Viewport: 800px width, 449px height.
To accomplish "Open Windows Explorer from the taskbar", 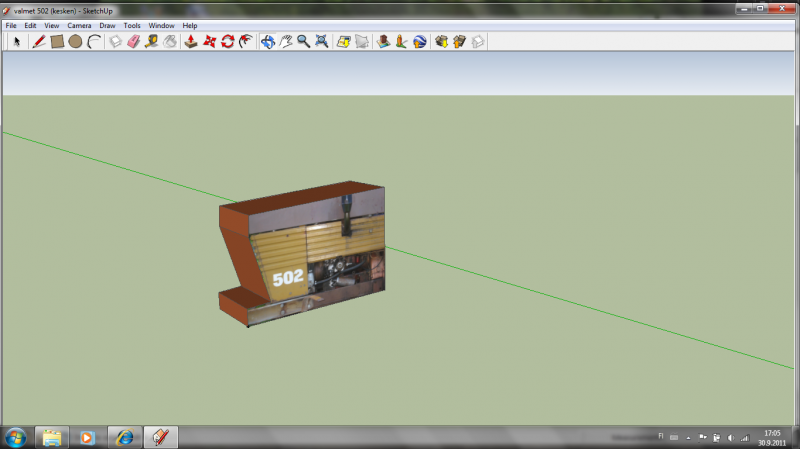I will pos(52,437).
